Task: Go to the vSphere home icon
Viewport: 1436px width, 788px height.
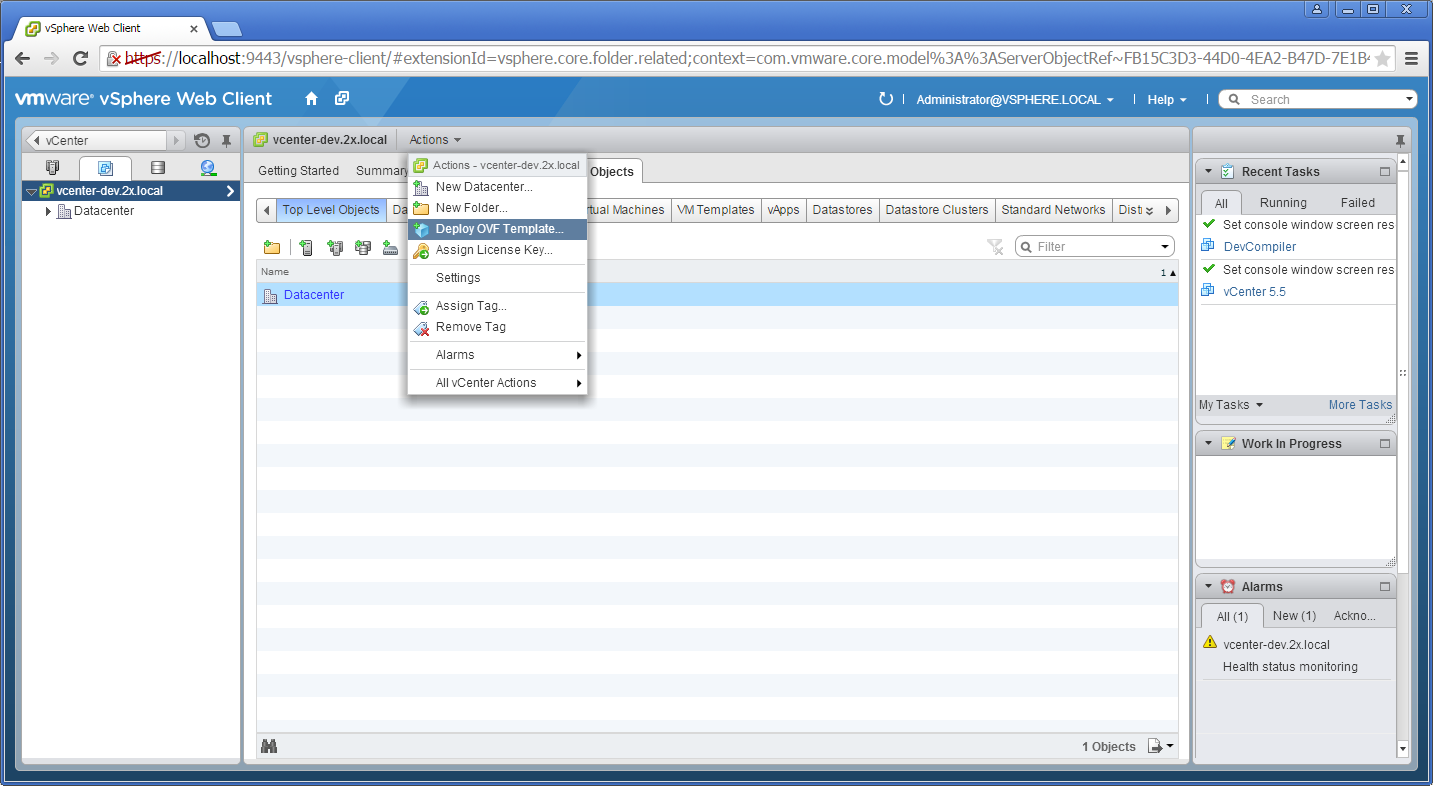Action: pos(311,99)
